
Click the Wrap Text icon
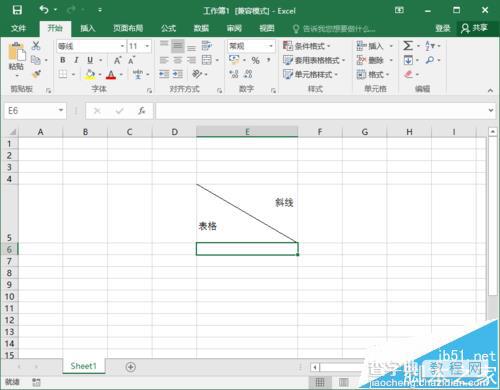207,46
